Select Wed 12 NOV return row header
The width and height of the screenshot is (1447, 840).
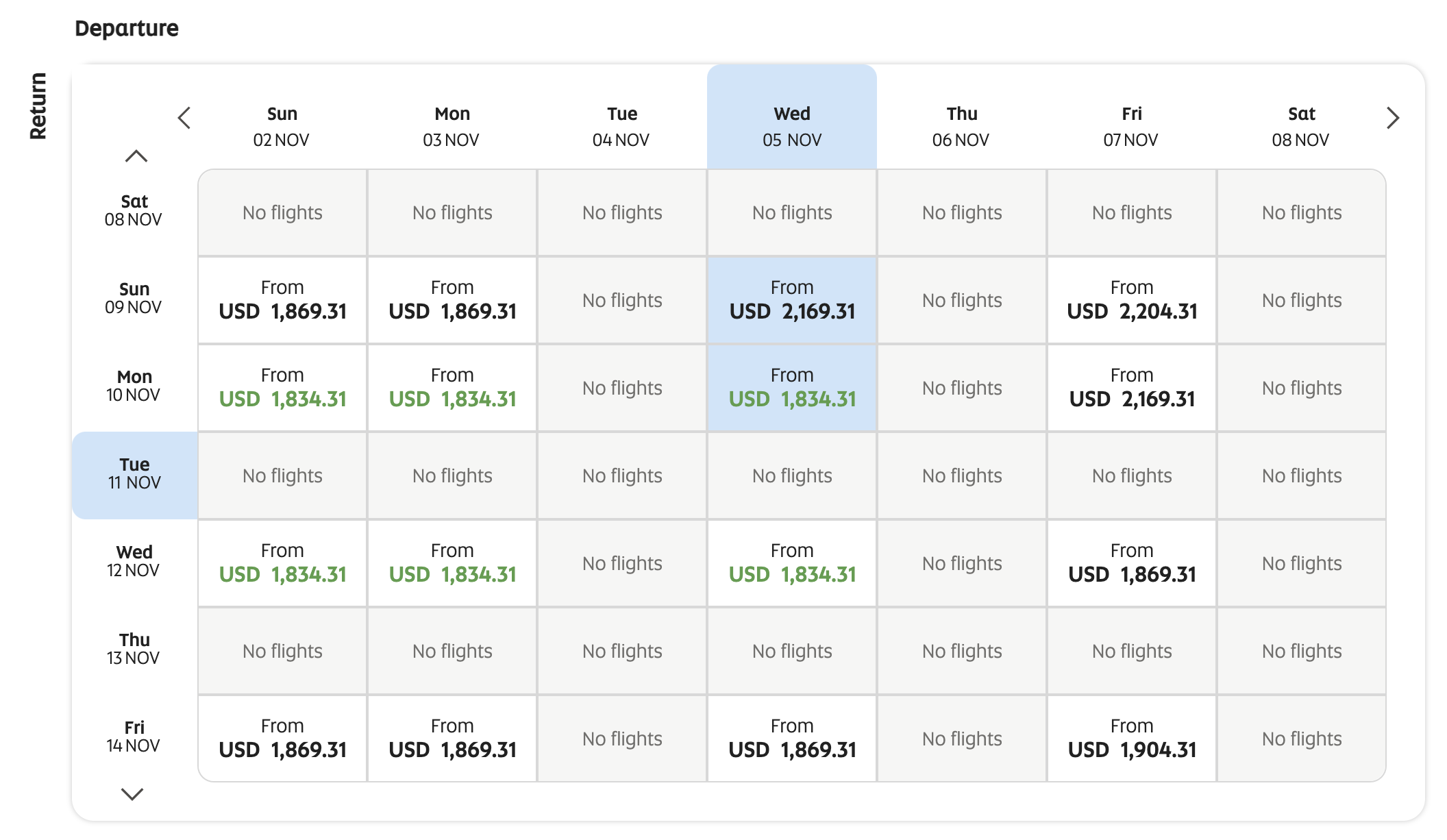tap(134, 562)
